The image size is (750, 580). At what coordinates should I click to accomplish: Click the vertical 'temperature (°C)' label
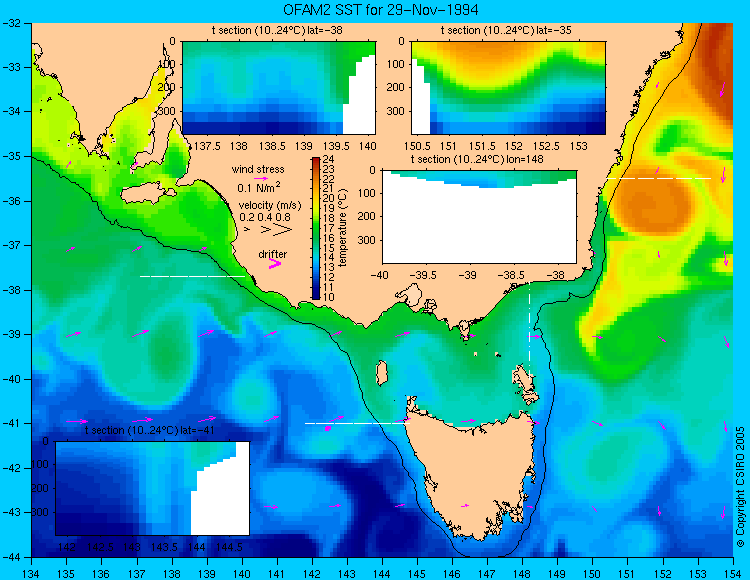click(x=342, y=228)
